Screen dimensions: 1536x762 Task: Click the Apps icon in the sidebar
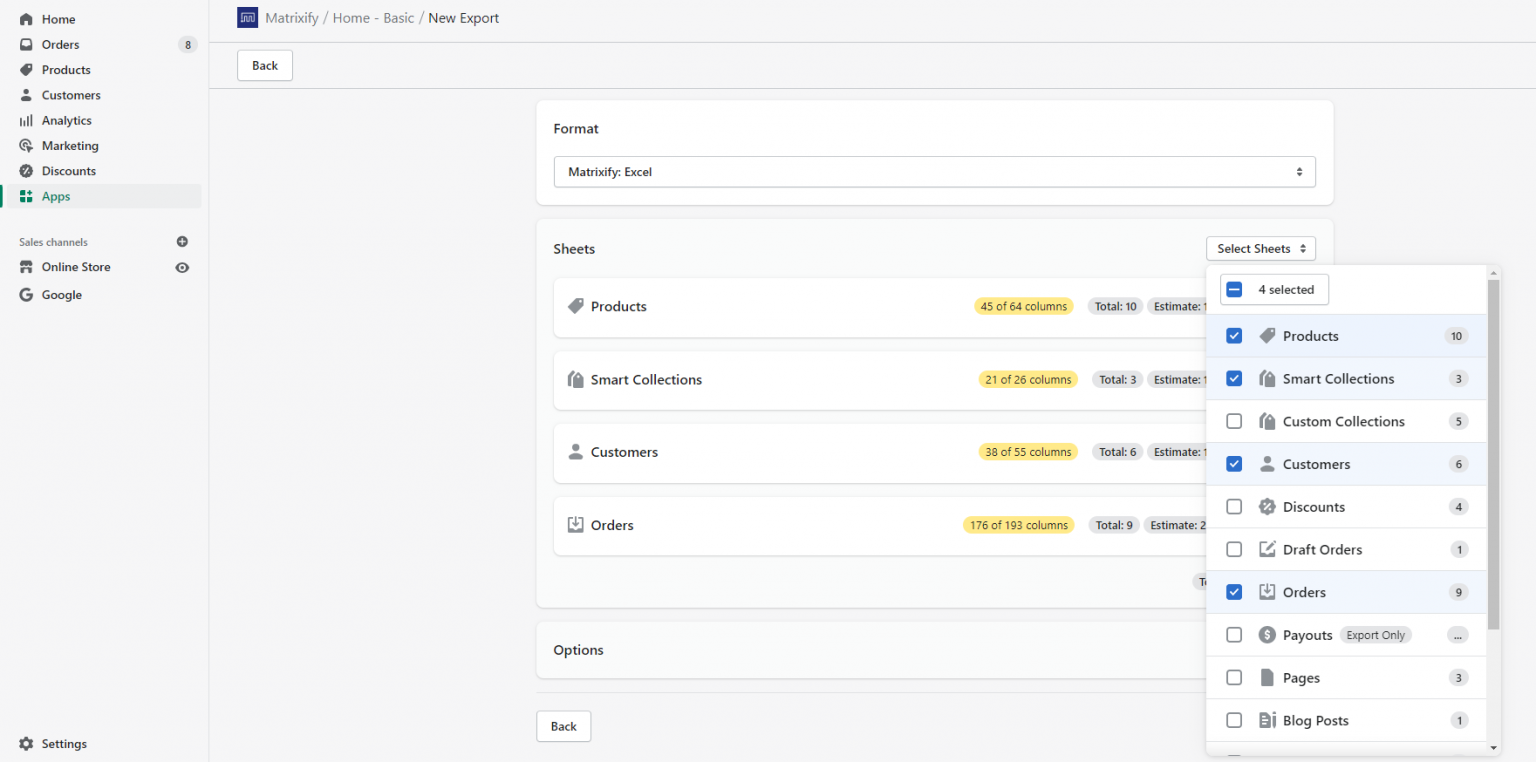click(x=27, y=196)
